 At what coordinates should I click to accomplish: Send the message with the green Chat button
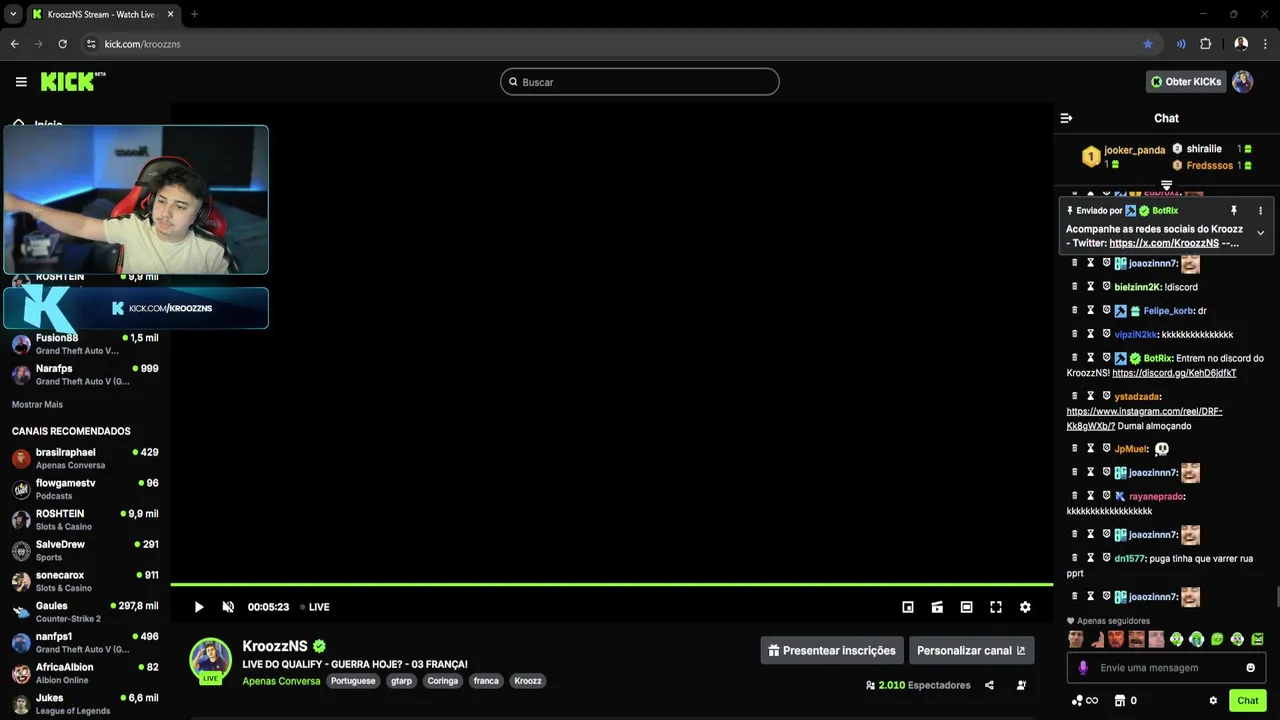1248,700
